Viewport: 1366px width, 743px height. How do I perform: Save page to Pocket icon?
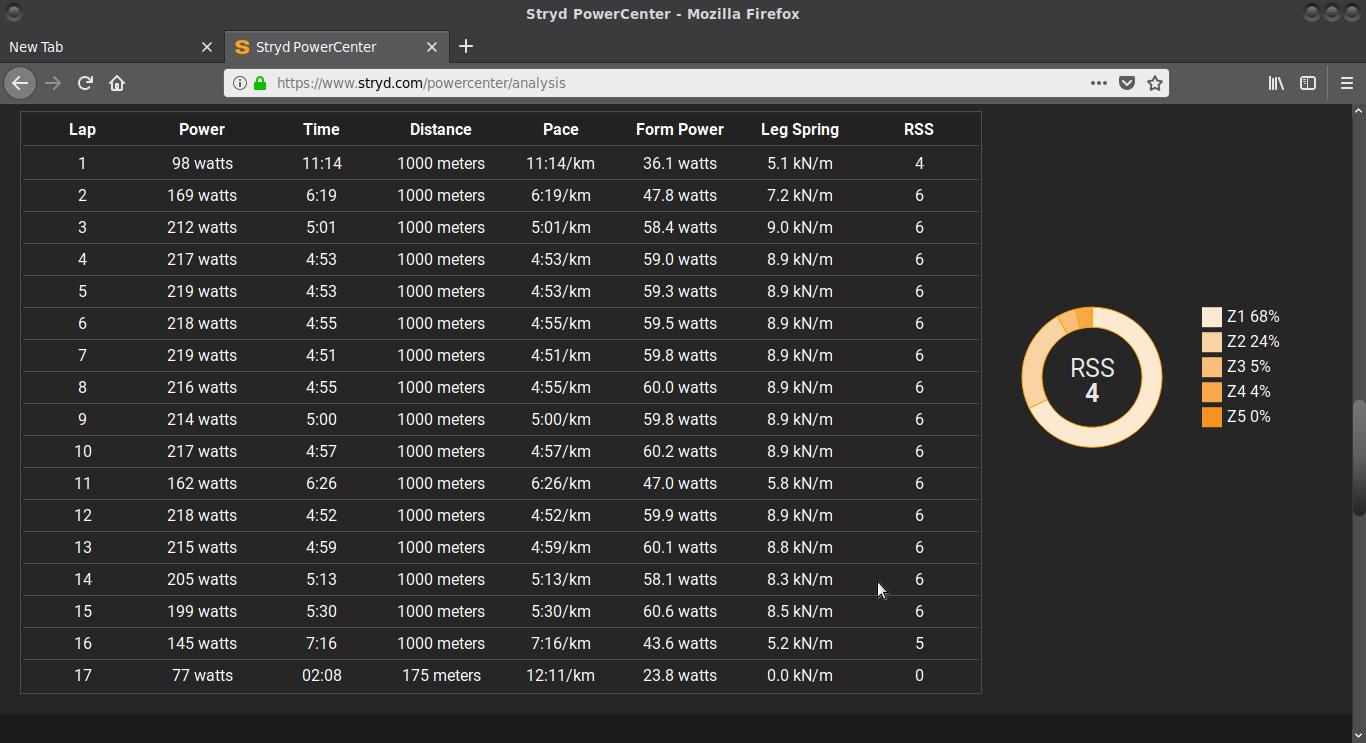tap(1127, 83)
